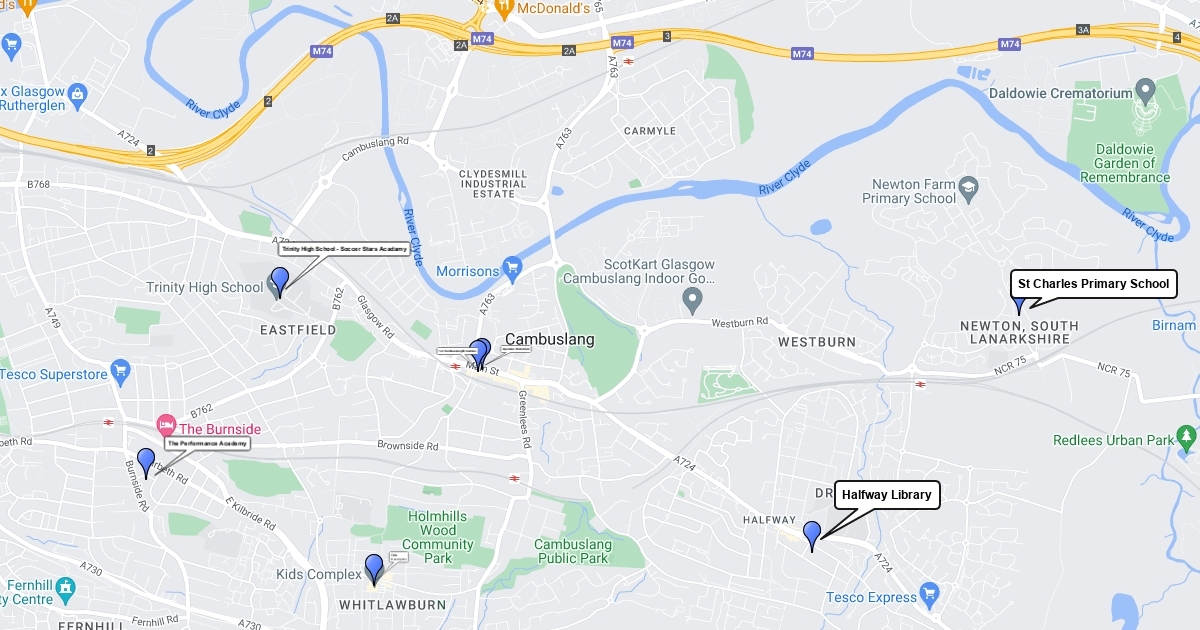Open the Tesco Express shopping icon
1200x630 pixels.
point(930,594)
